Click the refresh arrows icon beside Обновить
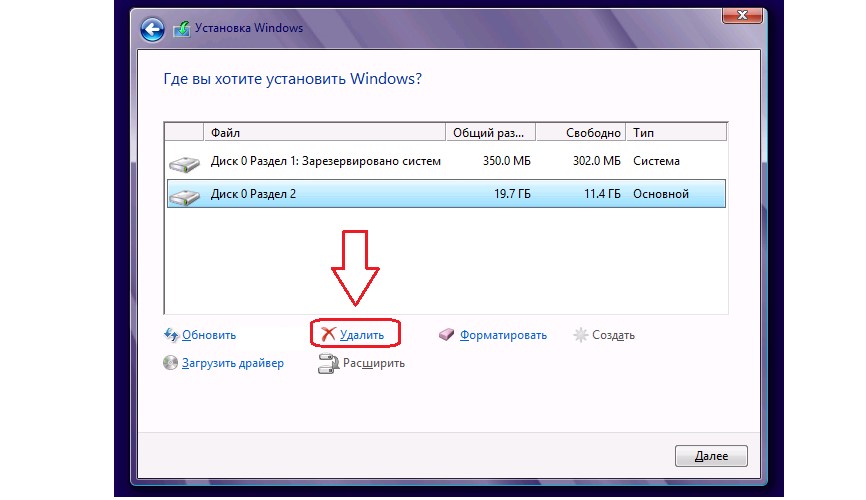 click(171, 335)
